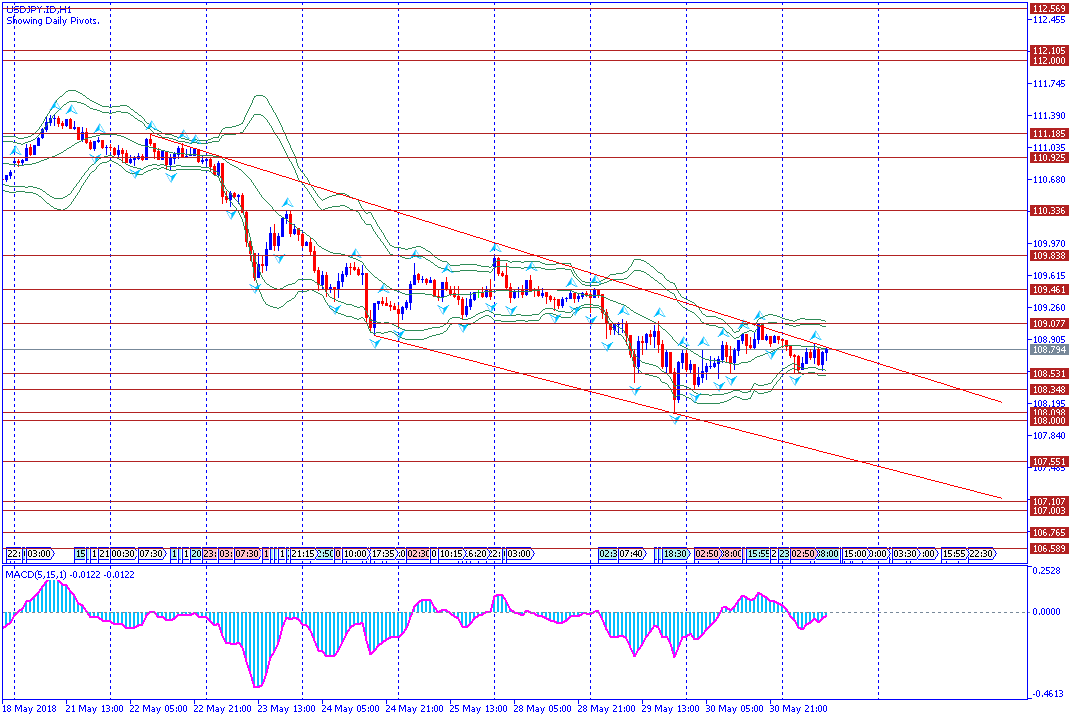Click the 15:00 event marker flag
This screenshot has width=1080, height=720.
pos(854,553)
